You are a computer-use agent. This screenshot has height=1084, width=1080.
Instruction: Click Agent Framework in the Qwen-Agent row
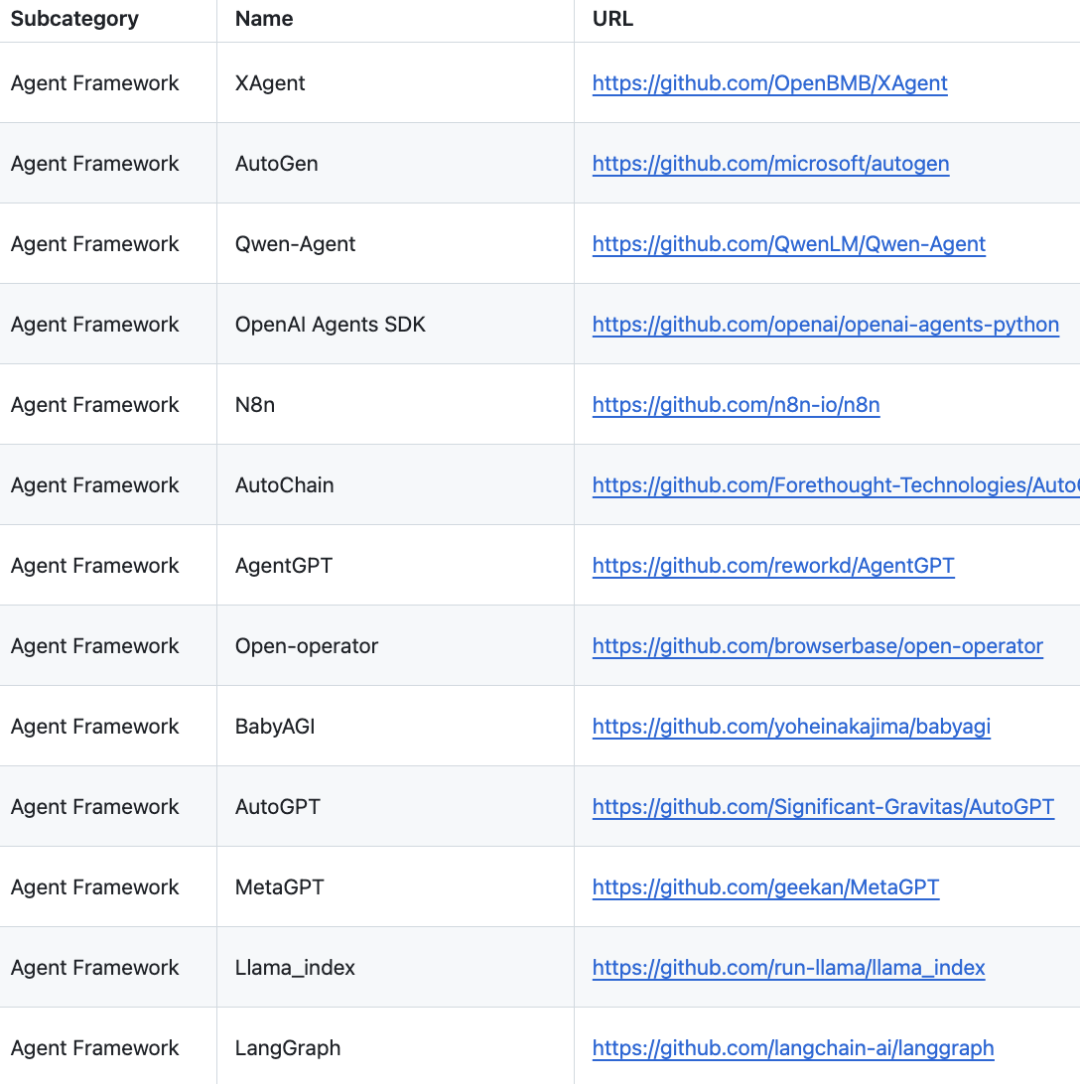pyautogui.click(x=95, y=244)
